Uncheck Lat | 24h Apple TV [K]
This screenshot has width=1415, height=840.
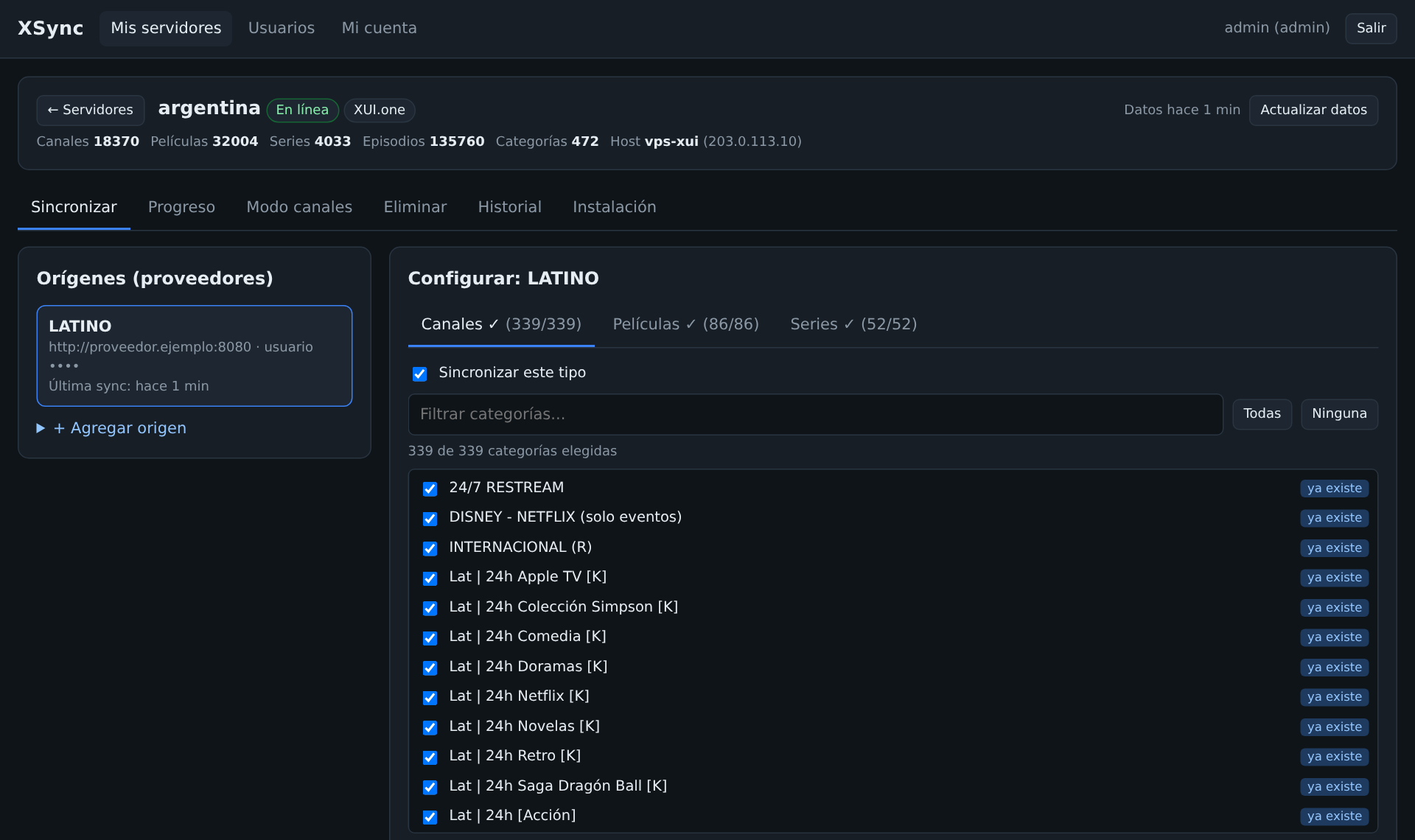pos(430,578)
